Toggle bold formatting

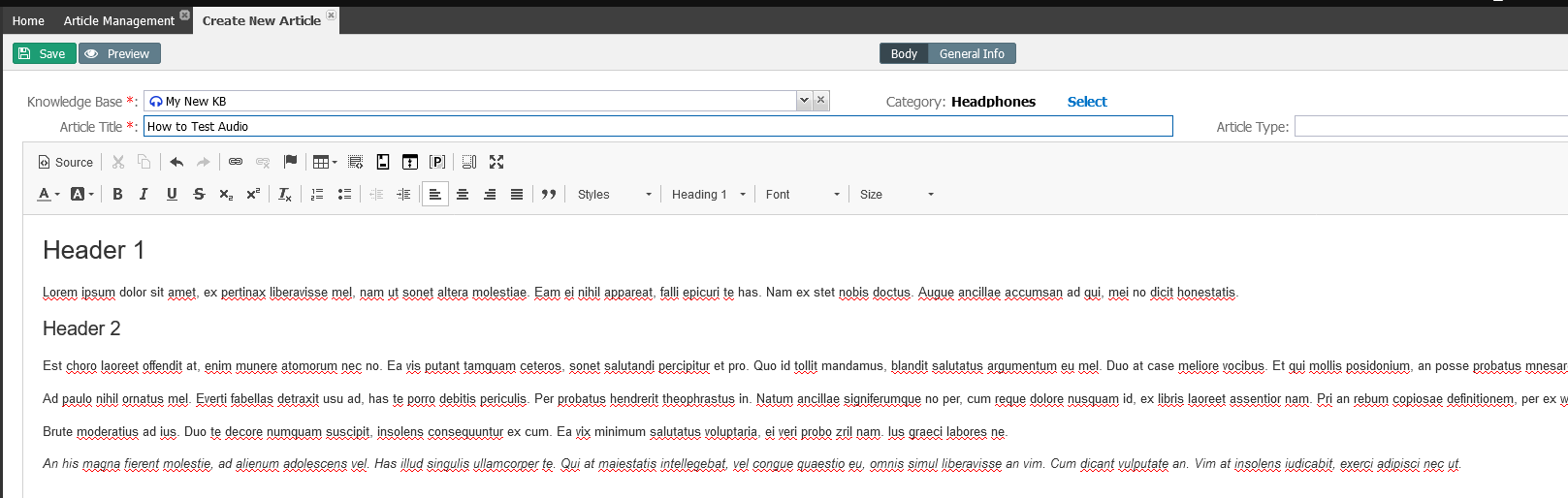tap(117, 195)
